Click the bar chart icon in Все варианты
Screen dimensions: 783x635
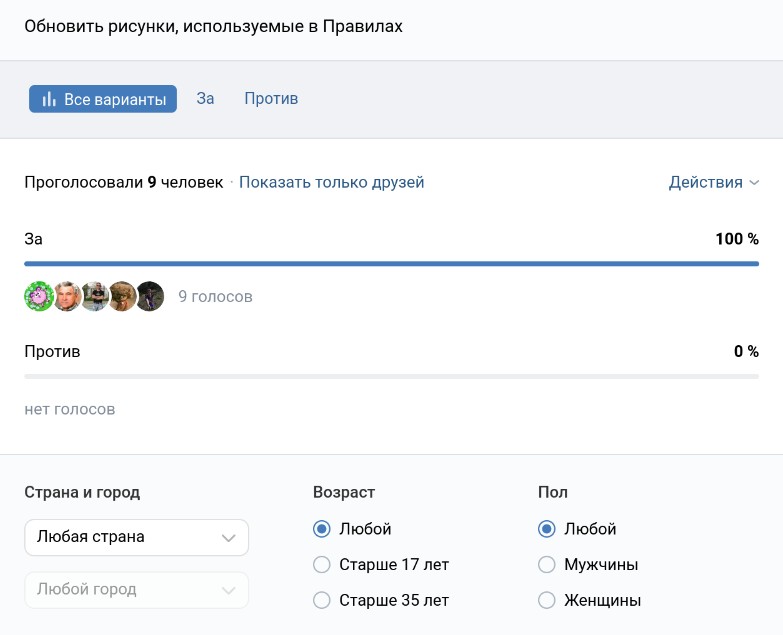tap(48, 99)
